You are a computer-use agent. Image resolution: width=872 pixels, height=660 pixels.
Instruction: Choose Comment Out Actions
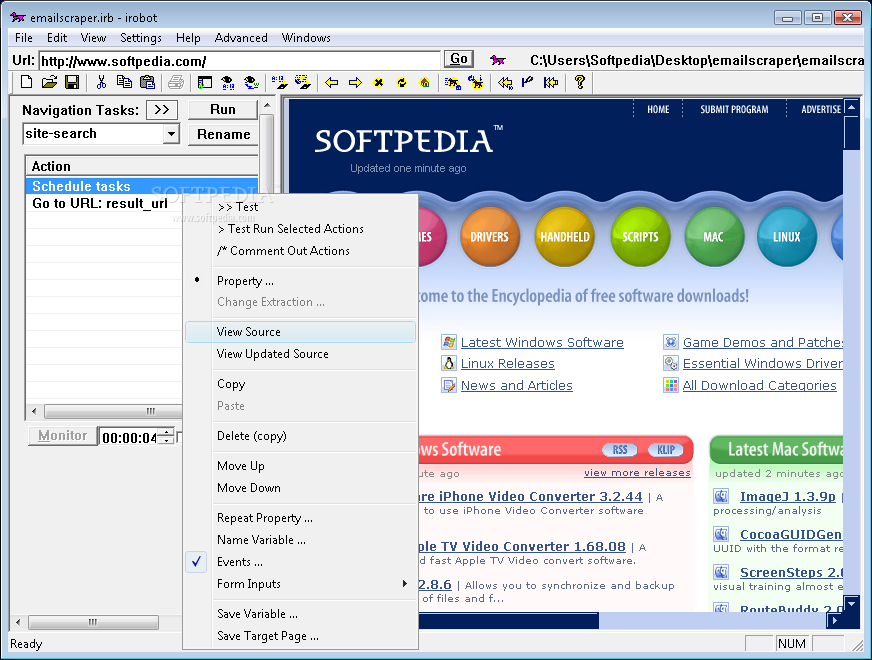coord(300,251)
